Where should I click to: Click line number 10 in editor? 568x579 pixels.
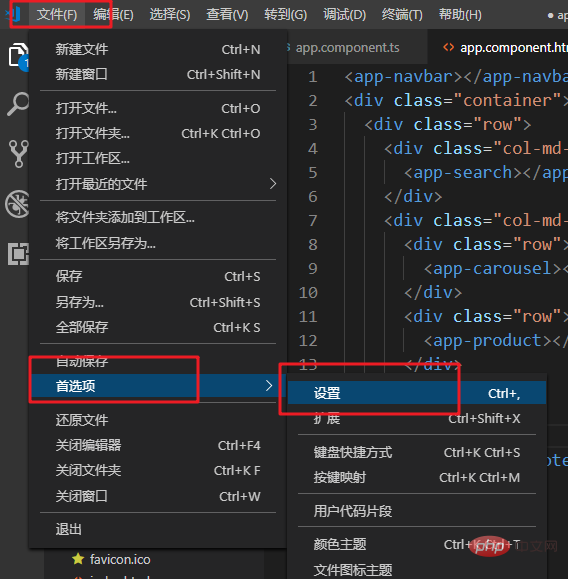(x=308, y=293)
